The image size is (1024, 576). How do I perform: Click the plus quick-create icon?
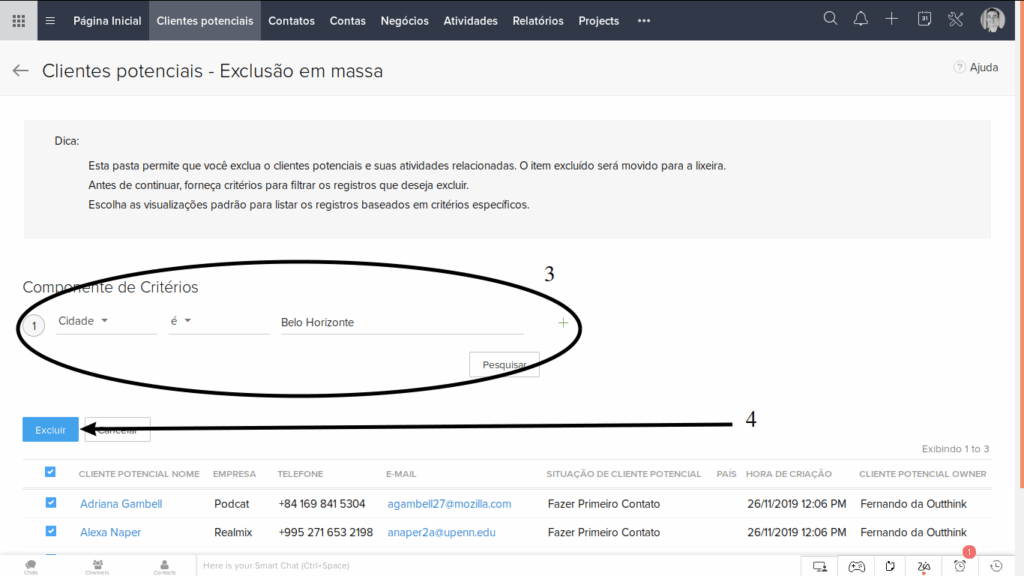click(891, 19)
